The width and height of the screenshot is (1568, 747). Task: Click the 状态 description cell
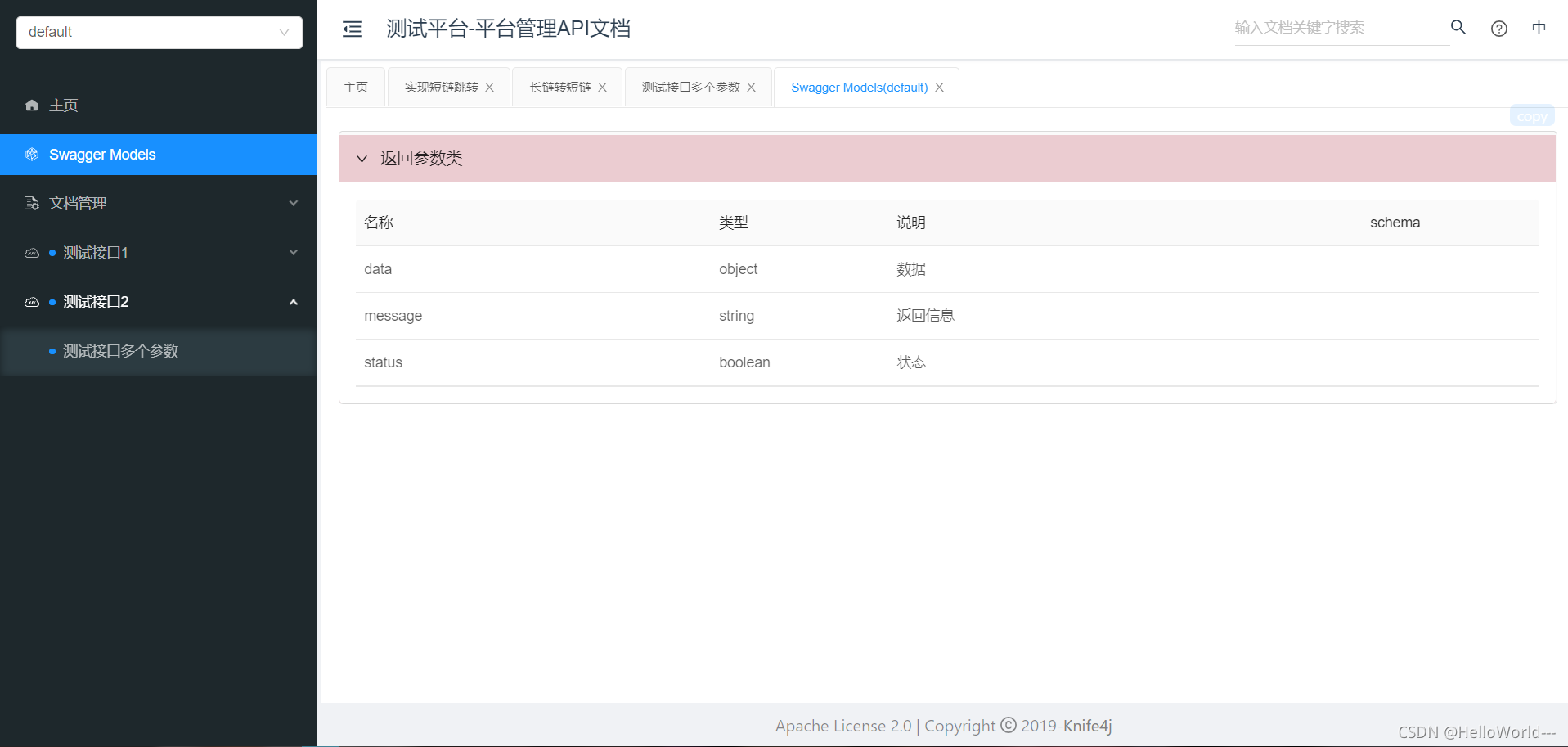pos(911,362)
